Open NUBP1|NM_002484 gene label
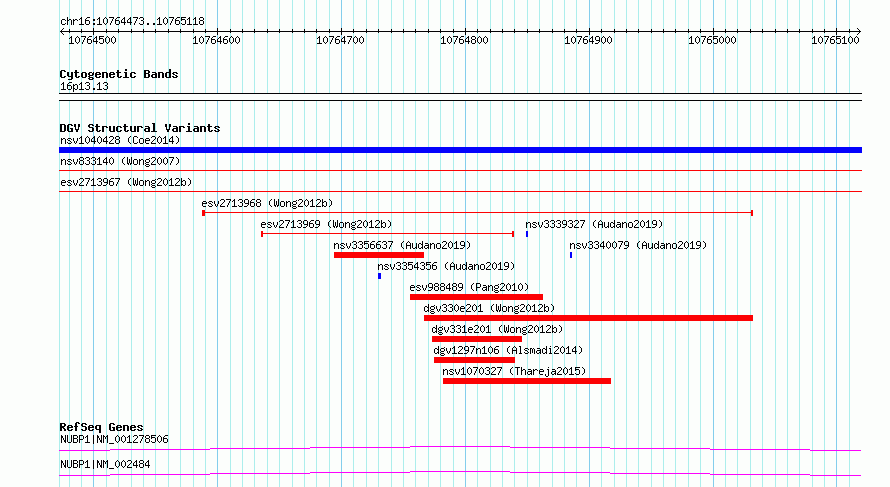Viewport: 890px width, 487px height. pos(105,464)
